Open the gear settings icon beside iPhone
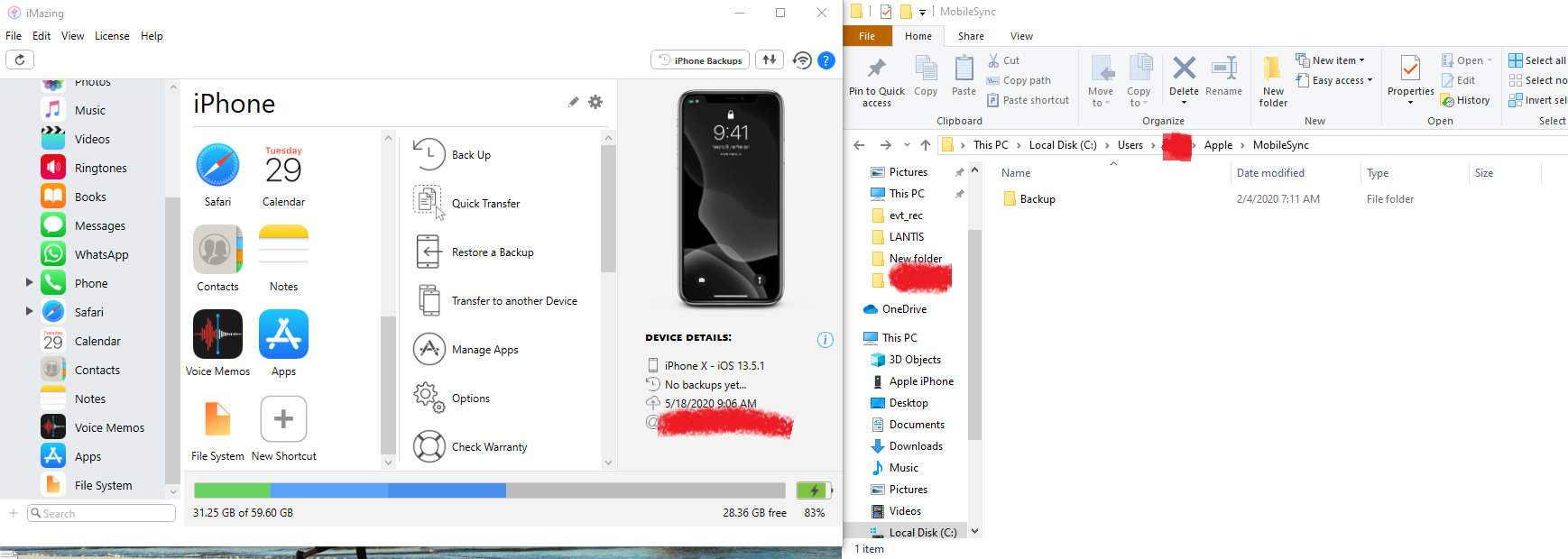 pyautogui.click(x=595, y=102)
